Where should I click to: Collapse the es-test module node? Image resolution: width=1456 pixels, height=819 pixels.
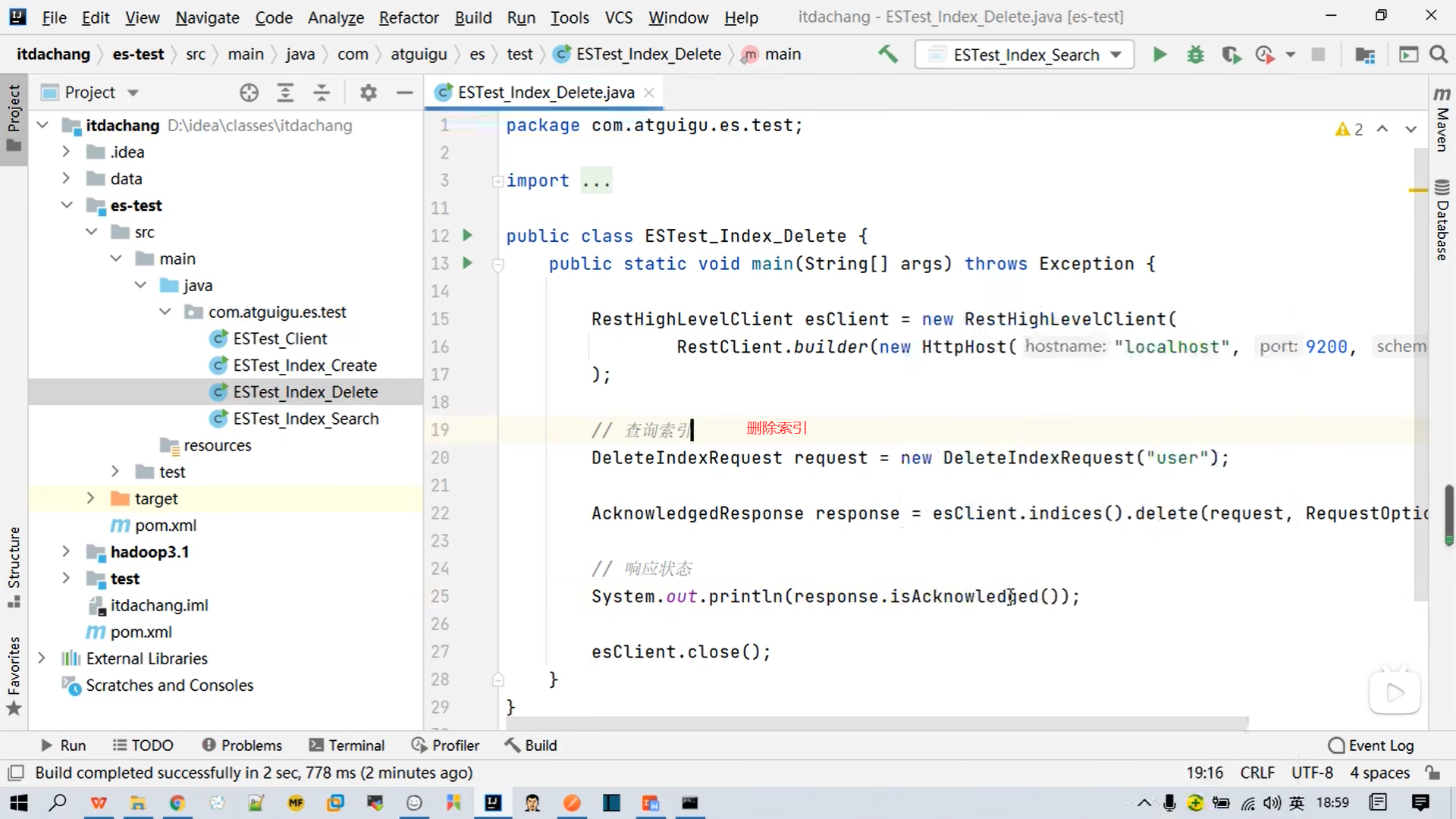pos(67,206)
